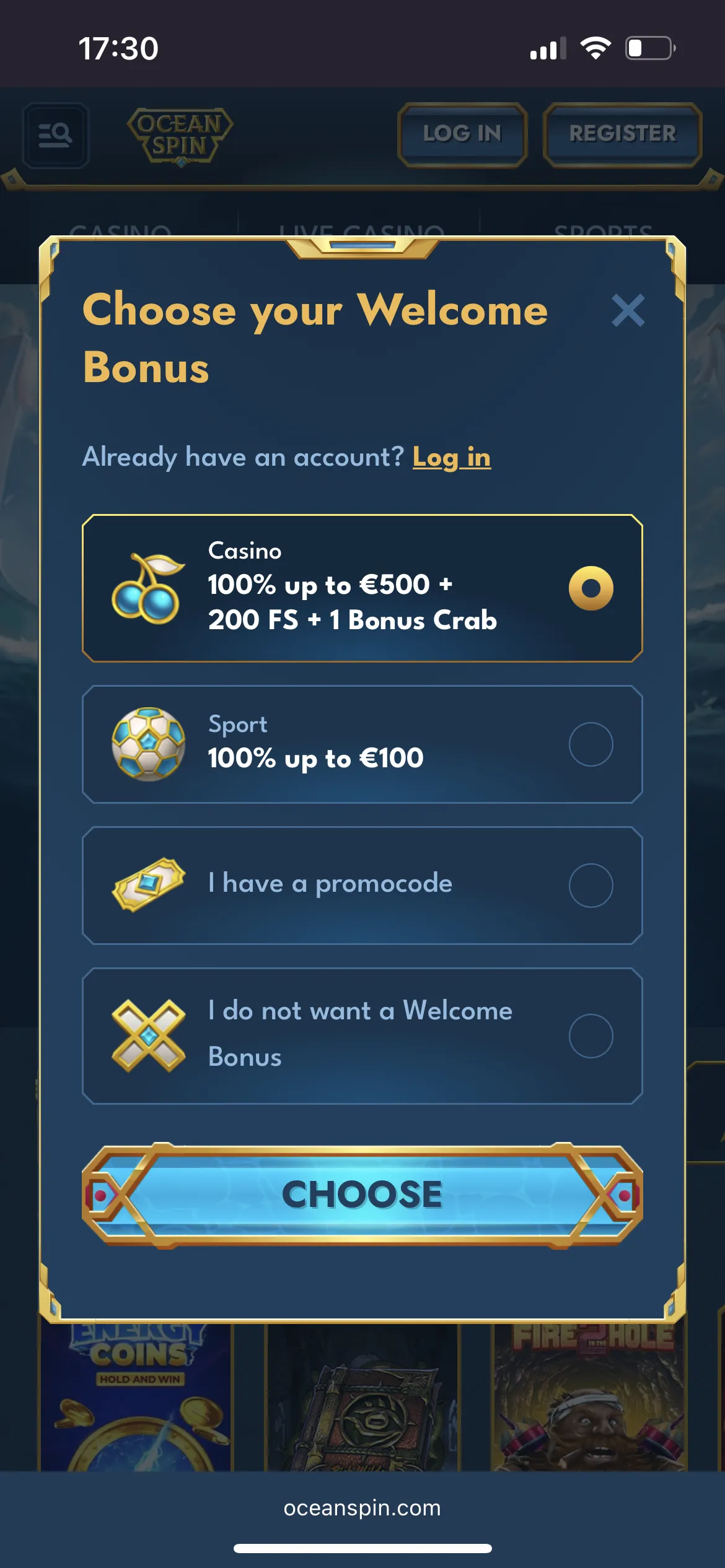The width and height of the screenshot is (725, 1568).
Task: Open the search menu icon
Action: 55,134
